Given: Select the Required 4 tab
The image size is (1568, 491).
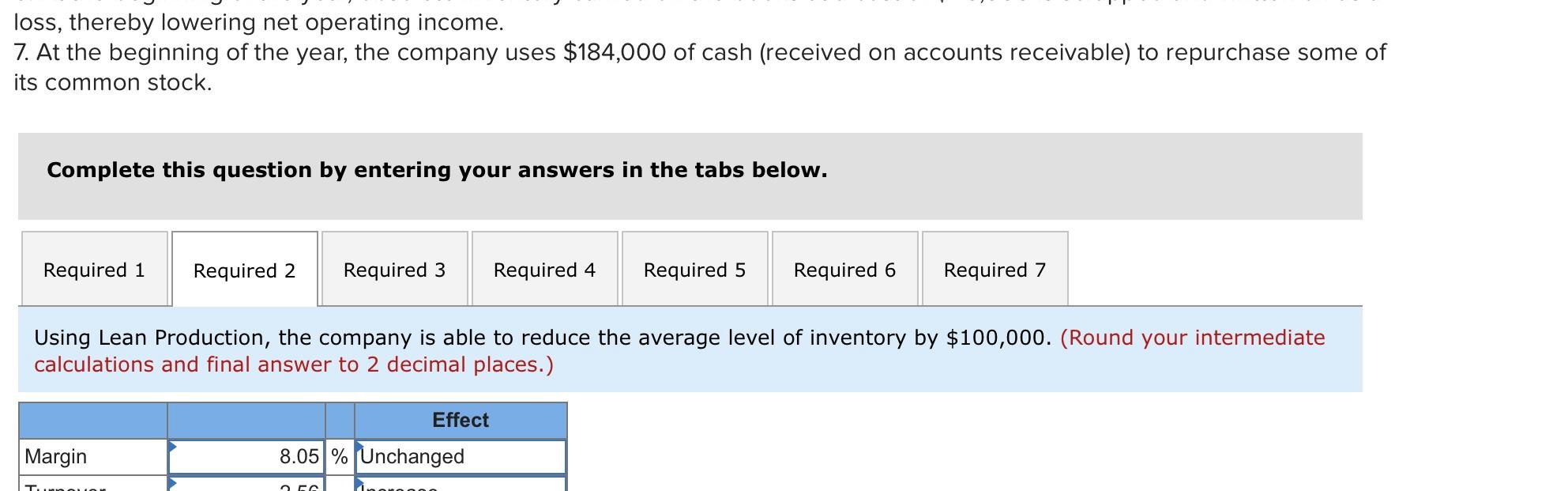Looking at the screenshot, I should (545, 270).
